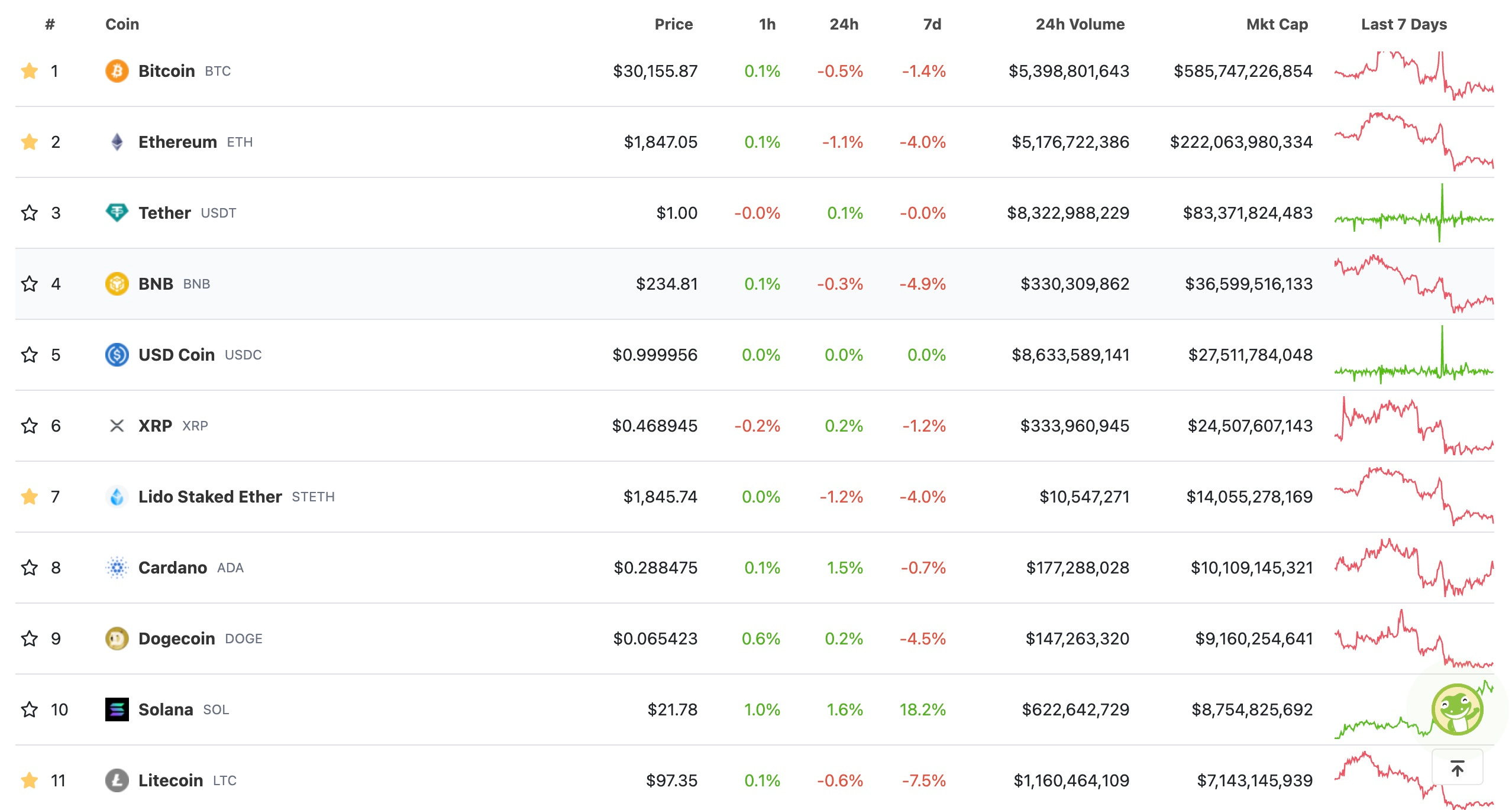This screenshot has height=810, width=1512.
Task: Open XRP's 7-day sparkline chart
Action: (x=1414, y=426)
